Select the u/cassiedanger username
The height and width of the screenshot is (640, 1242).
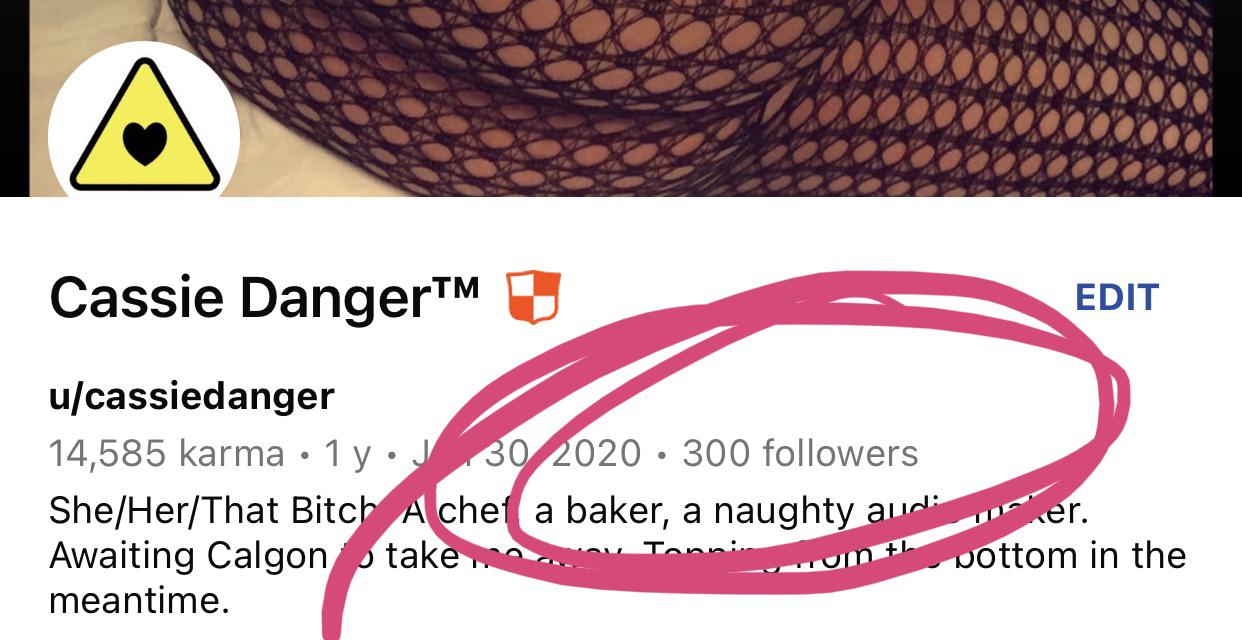[x=191, y=397]
